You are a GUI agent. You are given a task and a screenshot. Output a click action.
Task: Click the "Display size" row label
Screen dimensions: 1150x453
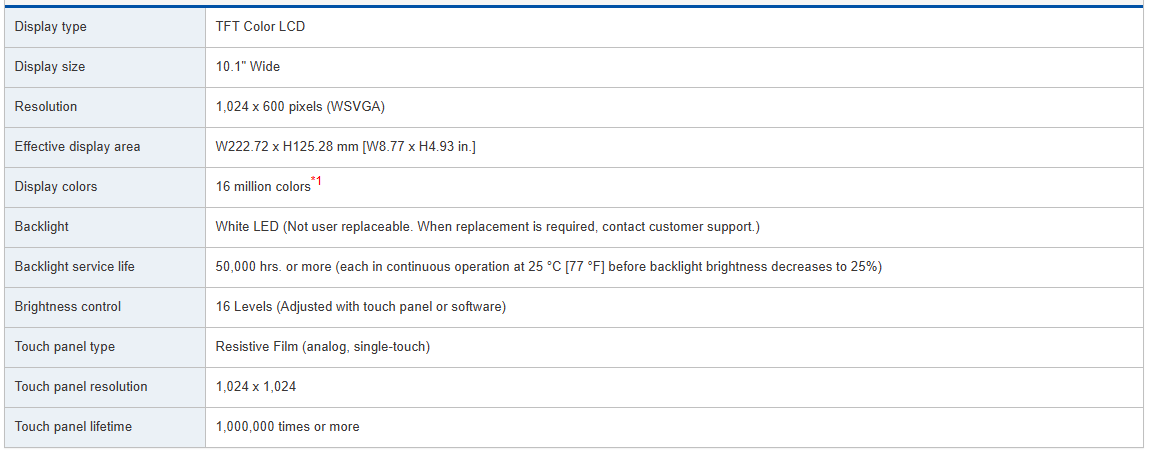click(x=50, y=67)
